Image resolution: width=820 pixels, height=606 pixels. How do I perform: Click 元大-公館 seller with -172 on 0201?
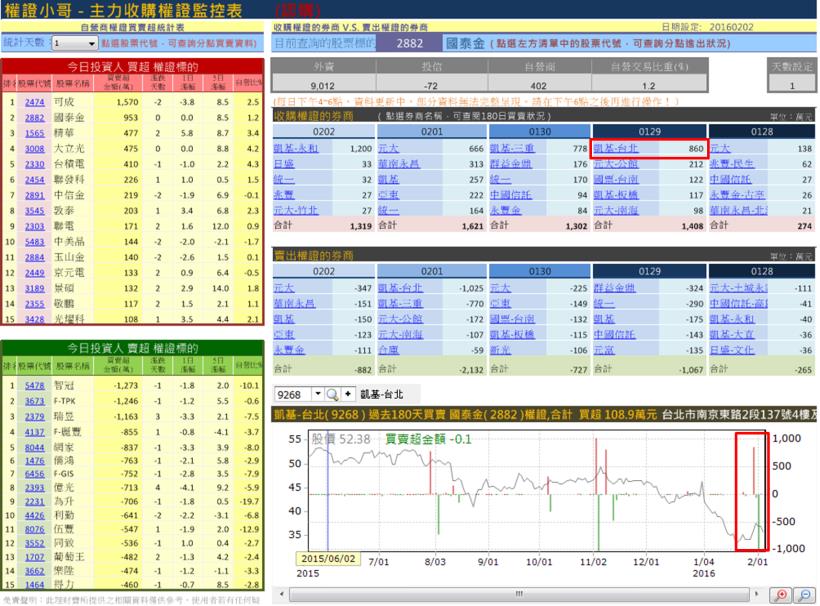click(x=400, y=319)
